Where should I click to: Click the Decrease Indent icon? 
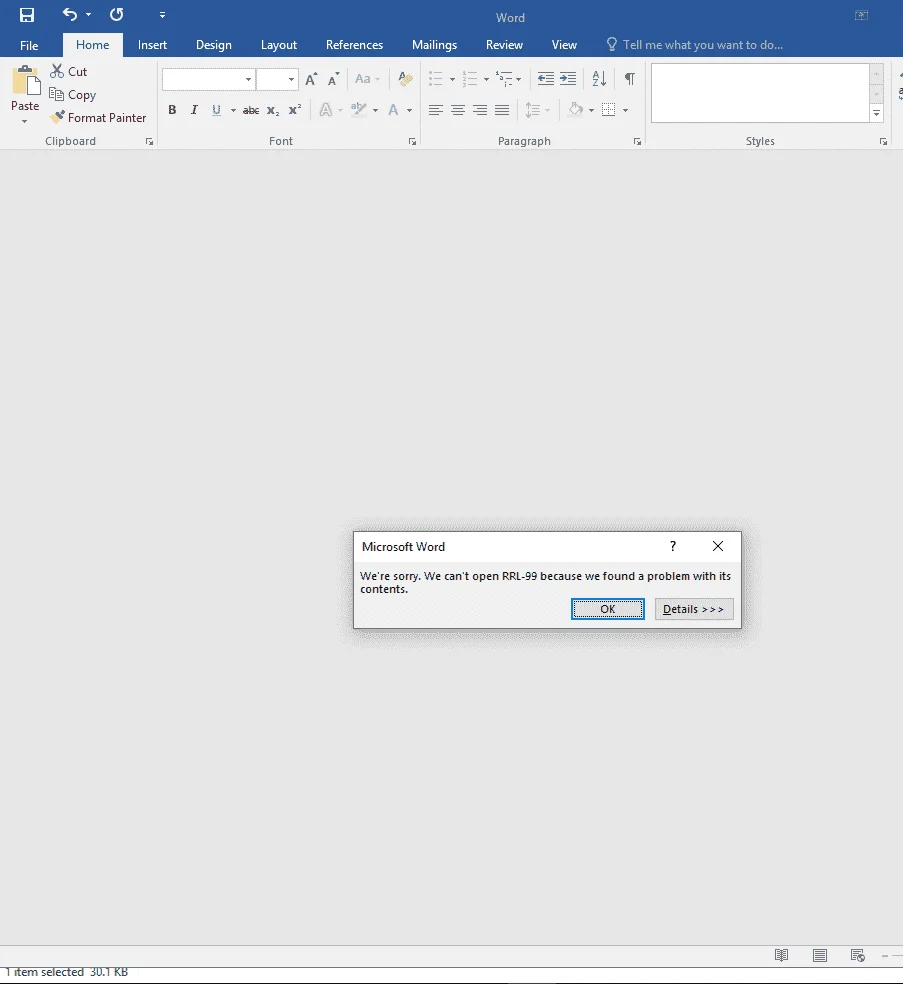tap(546, 79)
